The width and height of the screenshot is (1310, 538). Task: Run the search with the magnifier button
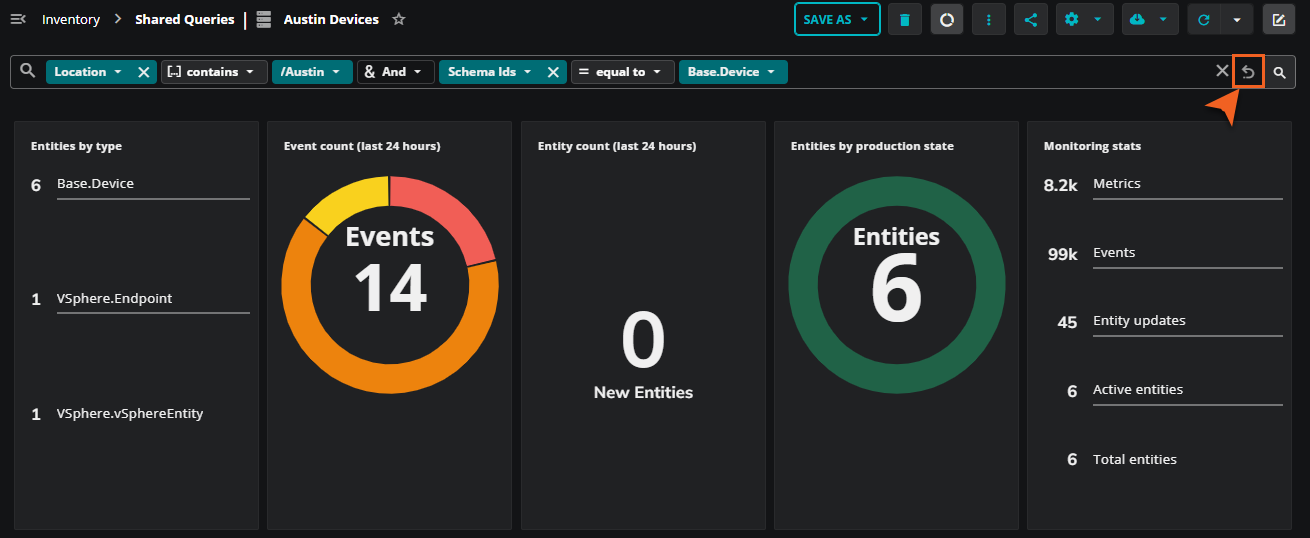[x=1279, y=72]
